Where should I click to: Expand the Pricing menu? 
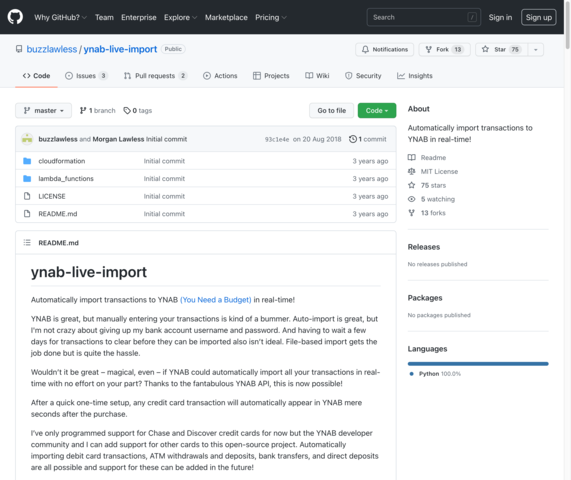[271, 17]
